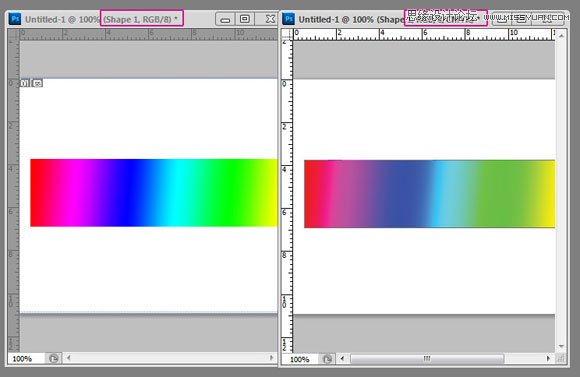This screenshot has height=377, width=580.
Task: Click the ruler origin corner in the right window
Action: coord(287,34)
